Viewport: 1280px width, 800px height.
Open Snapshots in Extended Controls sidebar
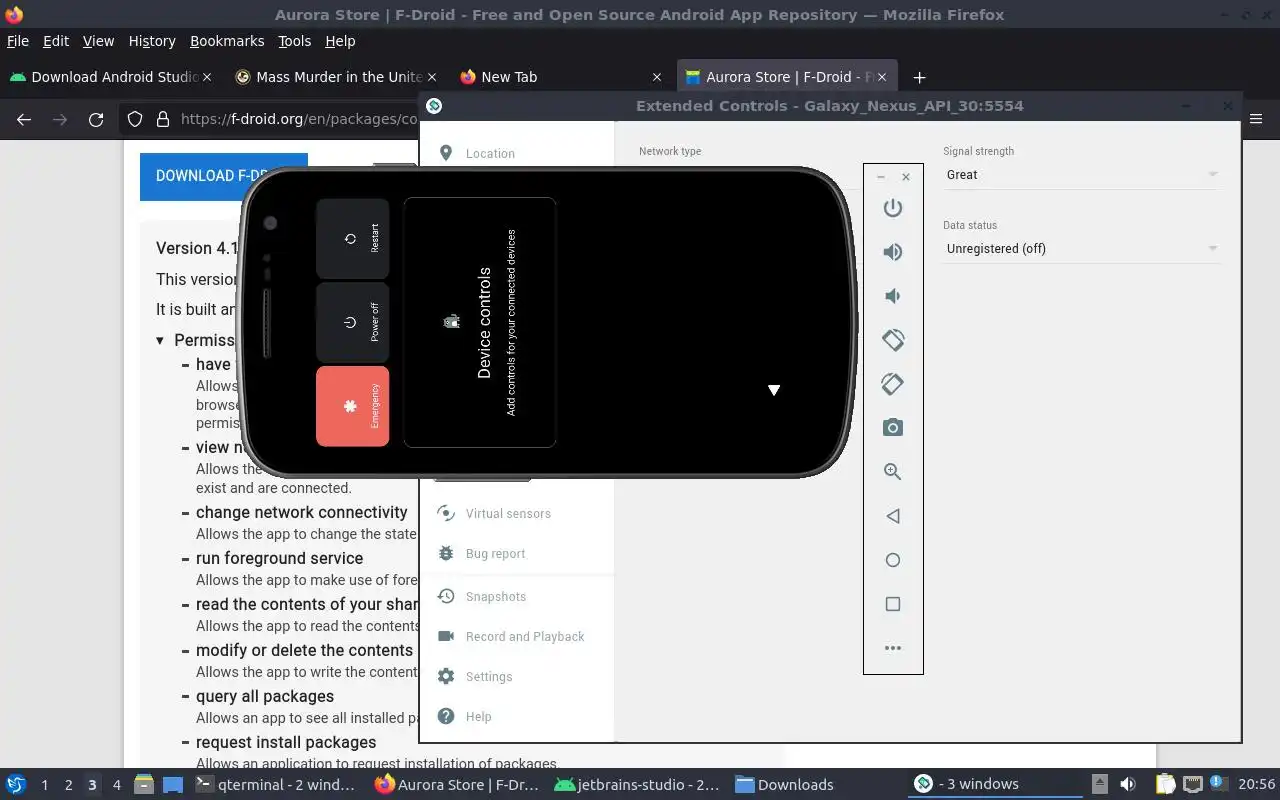(495, 597)
